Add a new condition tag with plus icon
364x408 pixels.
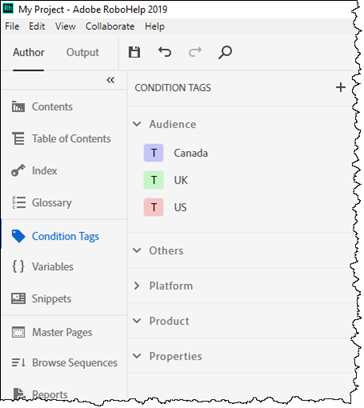pos(340,87)
